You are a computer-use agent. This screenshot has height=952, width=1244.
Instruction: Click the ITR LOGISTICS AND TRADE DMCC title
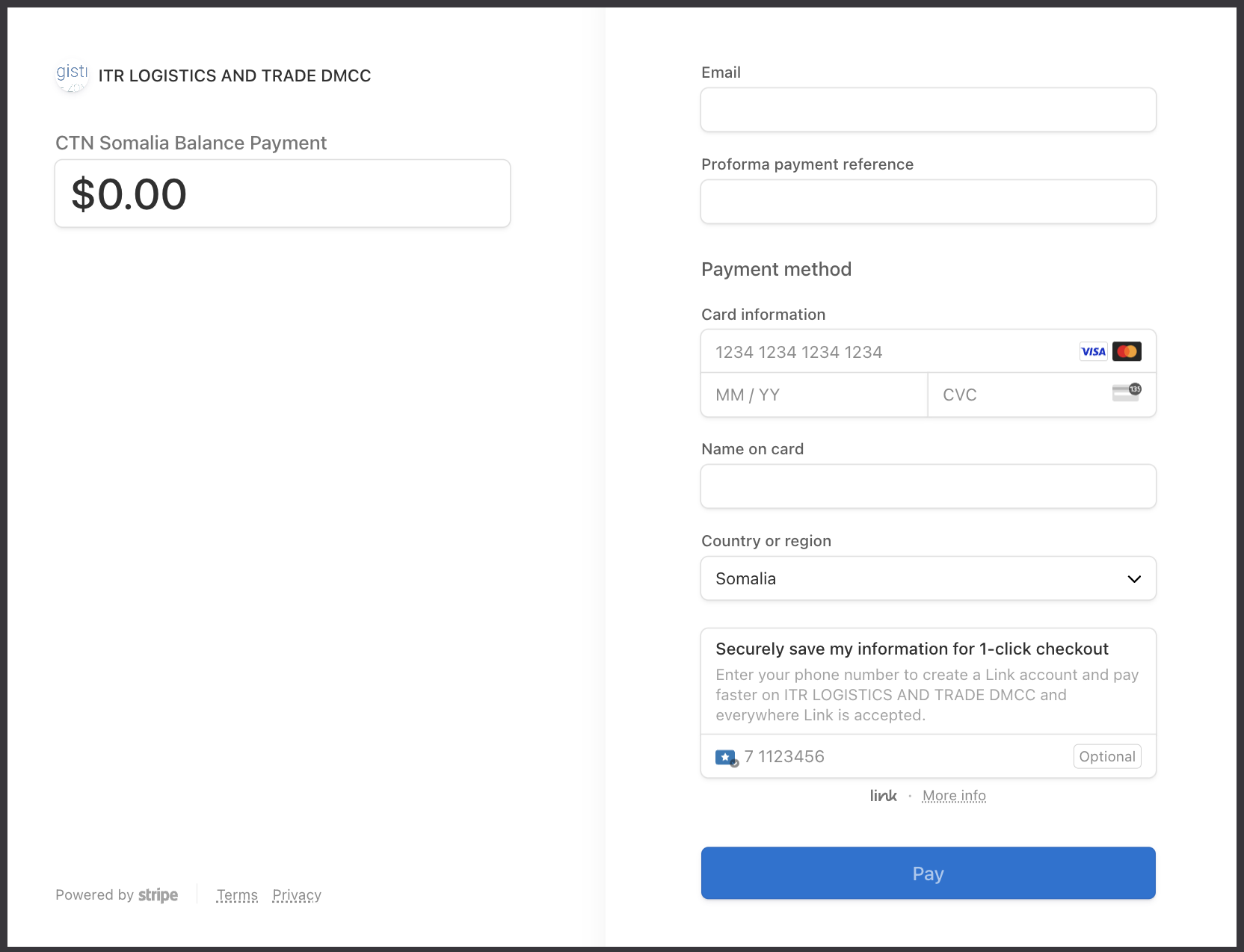click(235, 76)
